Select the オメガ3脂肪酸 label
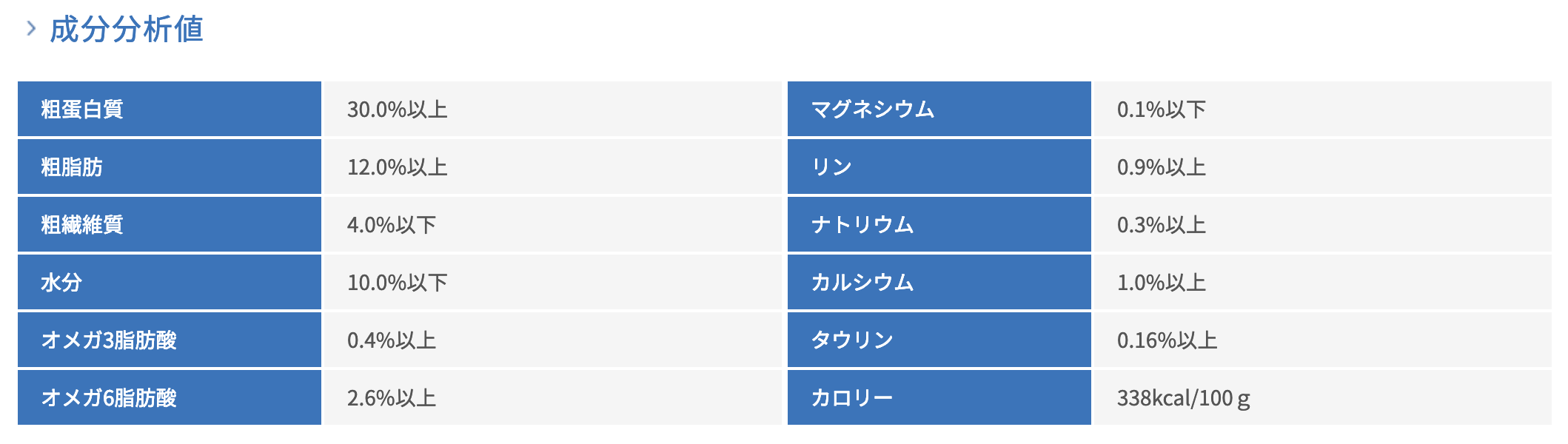The height and width of the screenshot is (444, 1568). click(x=109, y=340)
